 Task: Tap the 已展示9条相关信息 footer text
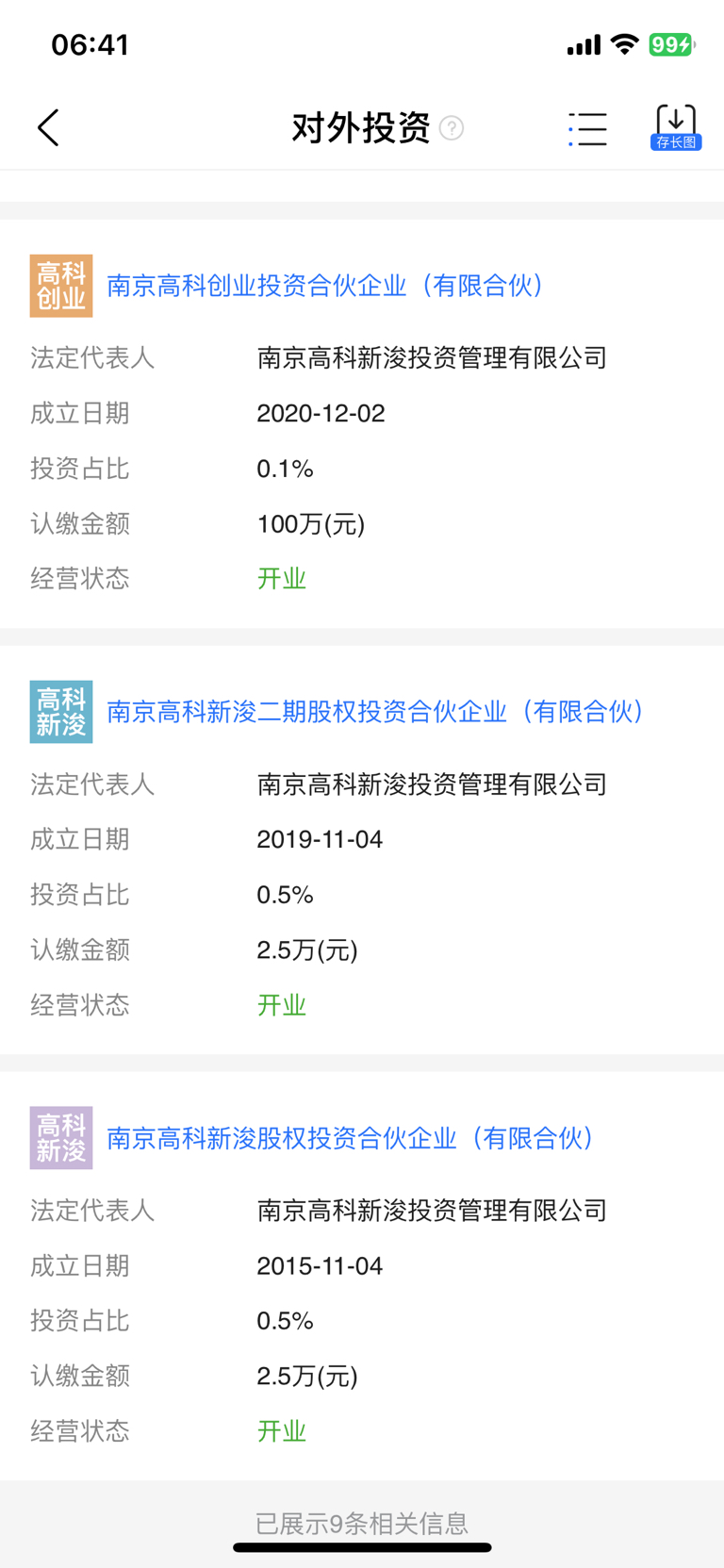[362, 1523]
